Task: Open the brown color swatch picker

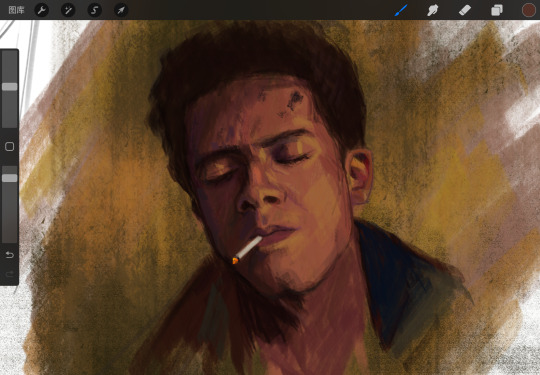Action: [x=529, y=10]
